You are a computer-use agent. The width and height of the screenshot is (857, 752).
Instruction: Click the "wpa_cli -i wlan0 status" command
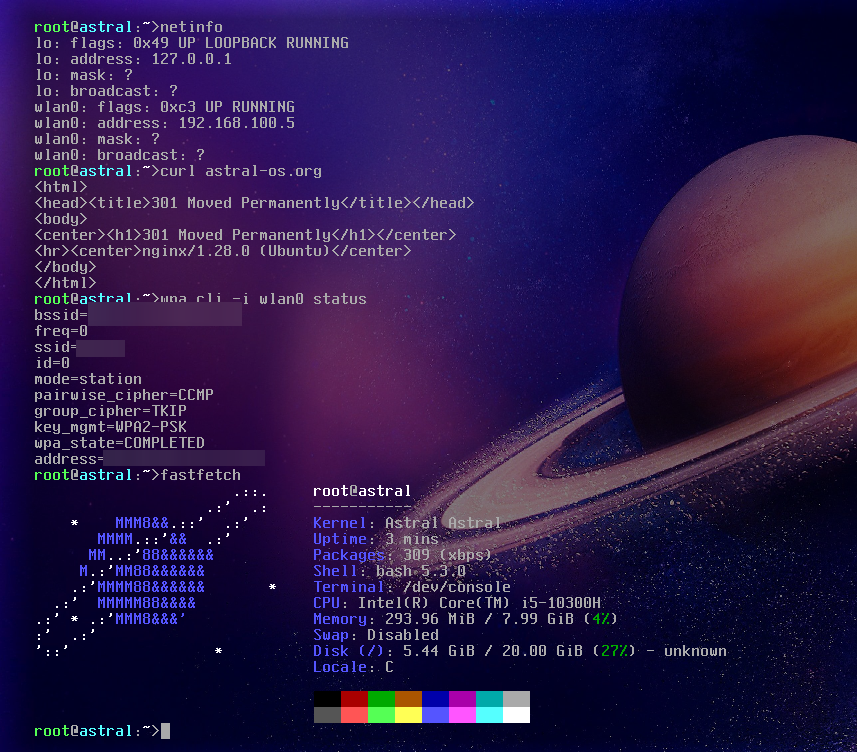pos(263,299)
